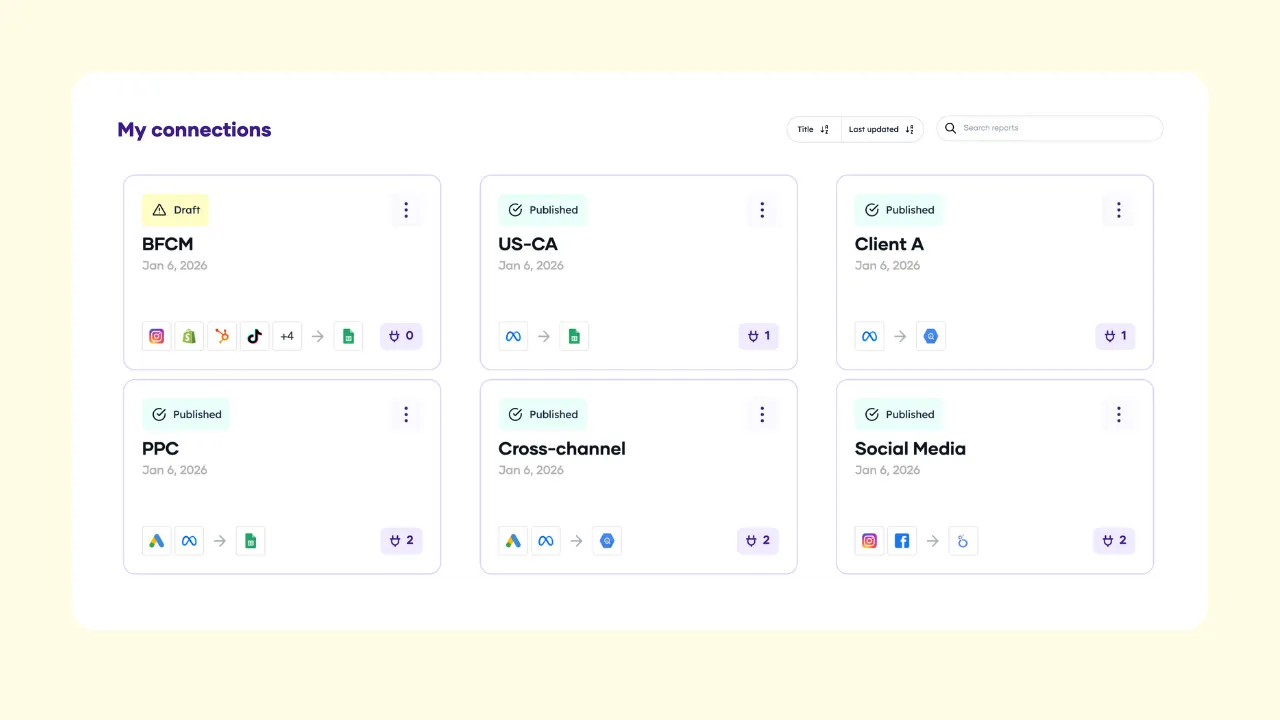This screenshot has height=720, width=1280.
Task: Select the TikTok icon on the BFCM card
Action: pos(254,336)
